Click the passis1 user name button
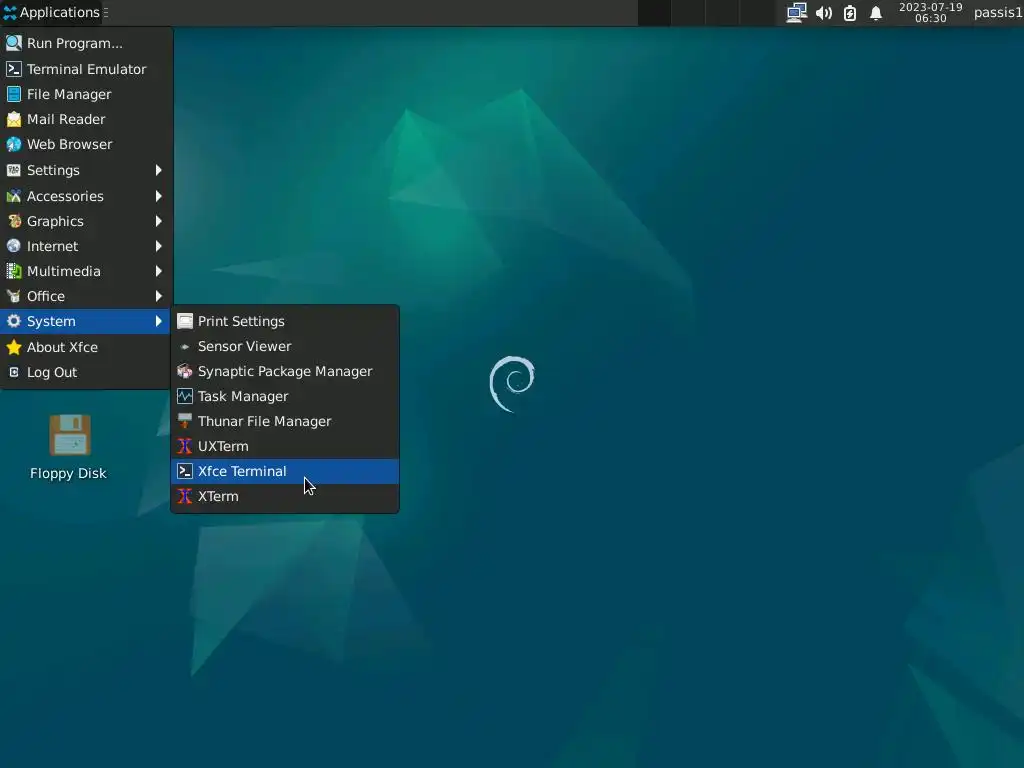The image size is (1024, 768). coord(998,12)
